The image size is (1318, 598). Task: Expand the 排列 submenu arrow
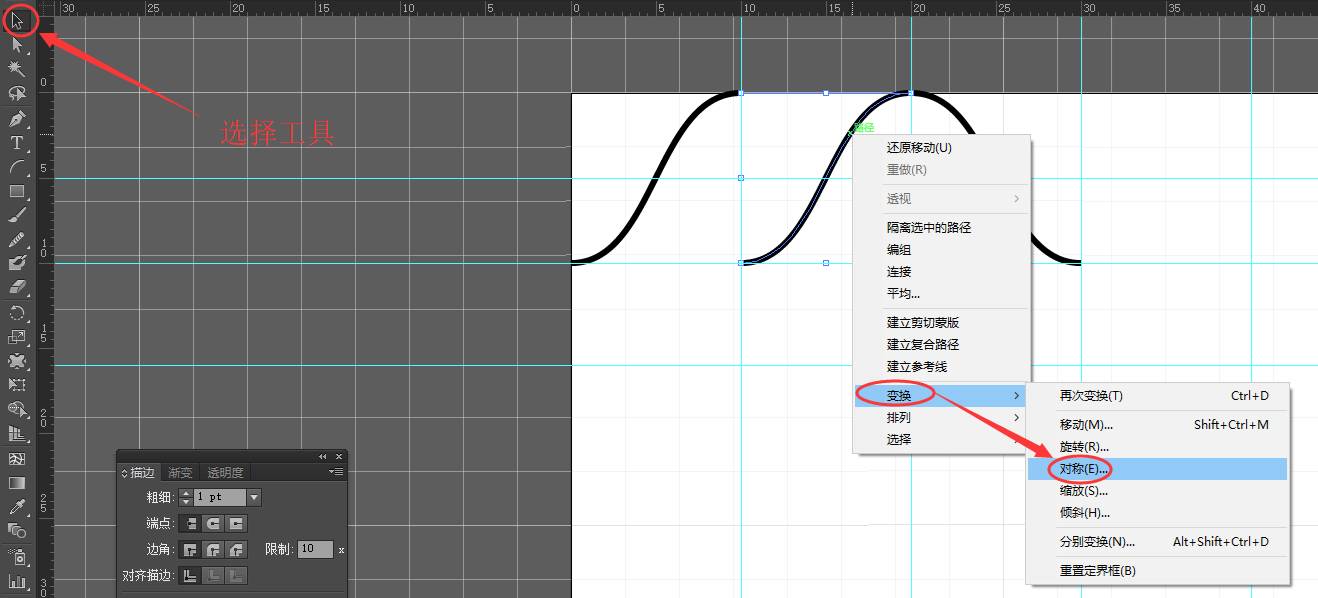1017,417
